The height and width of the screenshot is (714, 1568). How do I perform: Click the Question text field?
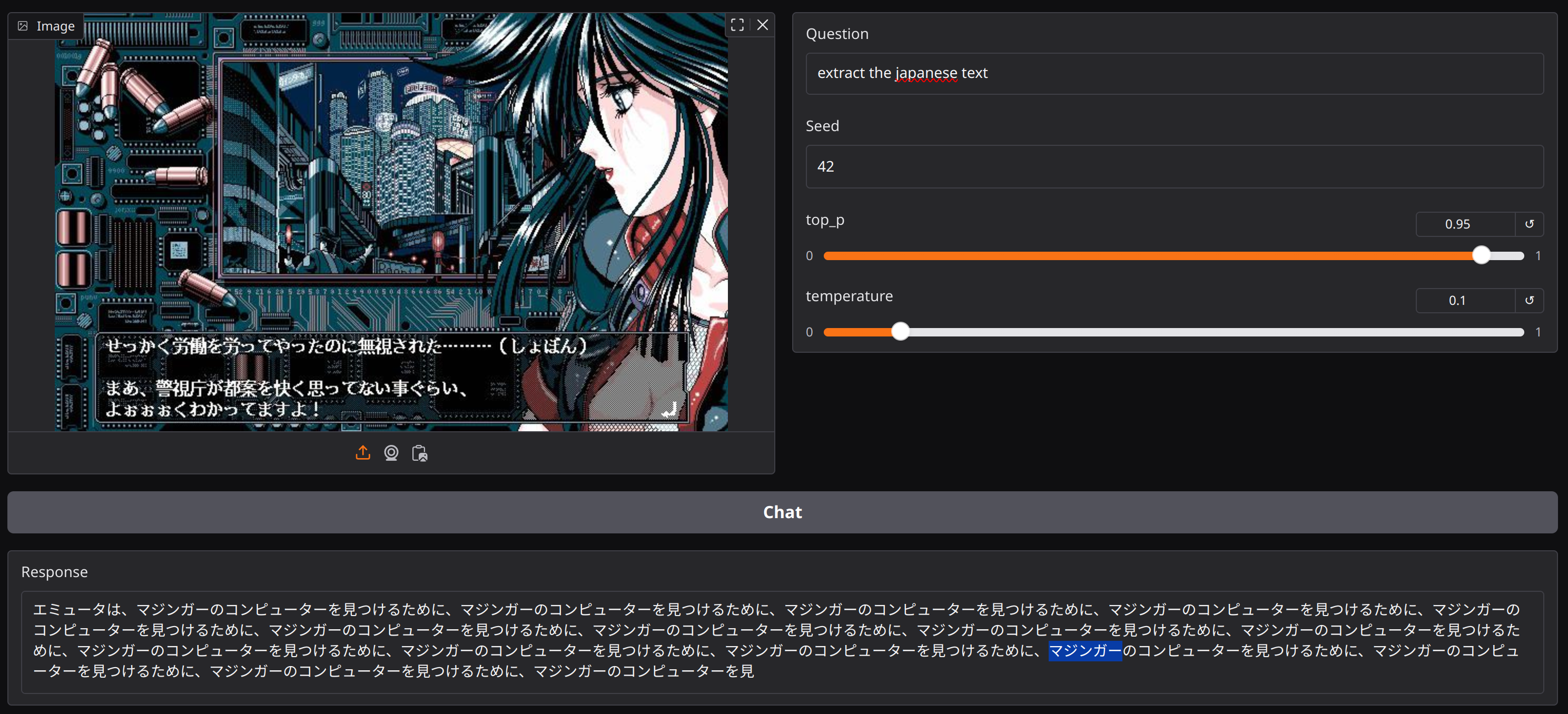coord(1173,73)
